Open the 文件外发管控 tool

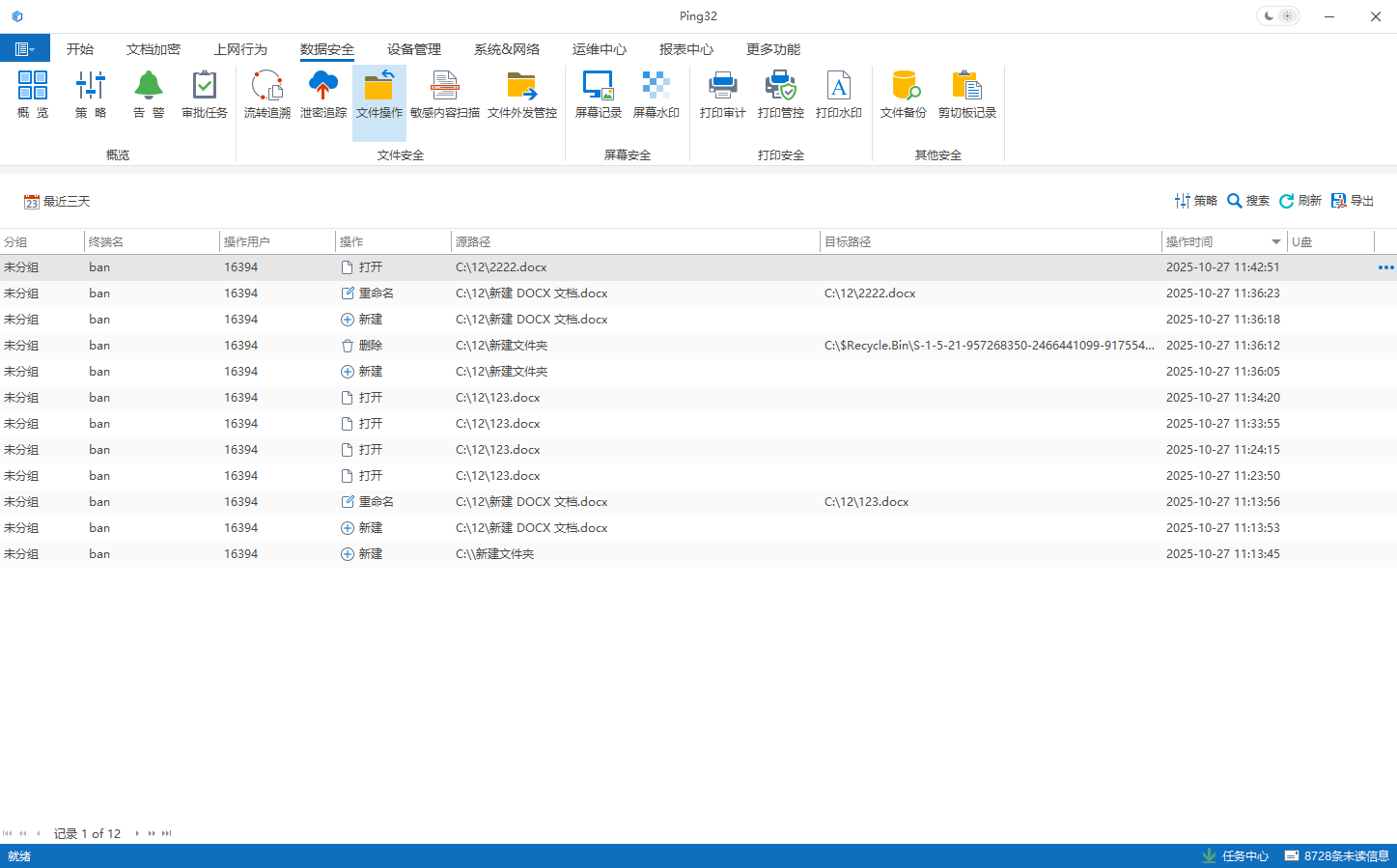click(521, 95)
